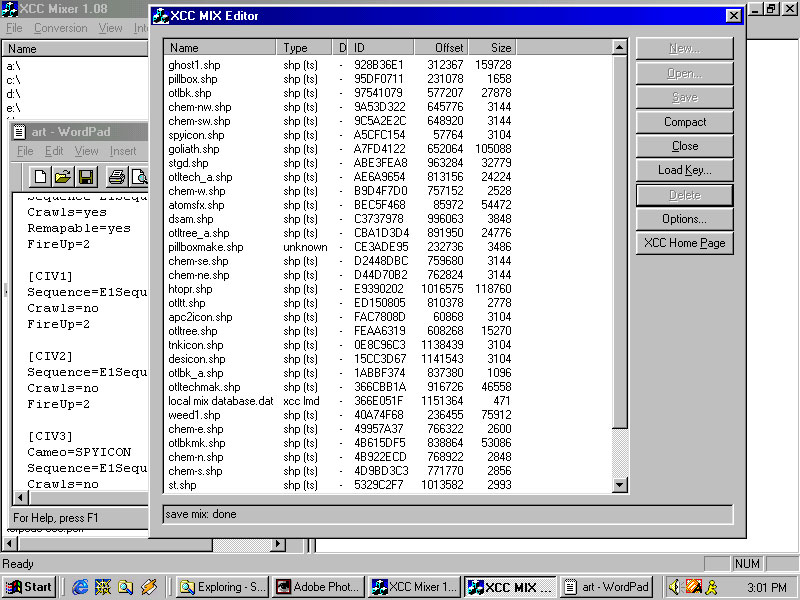Click the Close button in MIX Editor
The width and height of the screenshot is (800, 600).
[x=685, y=146]
